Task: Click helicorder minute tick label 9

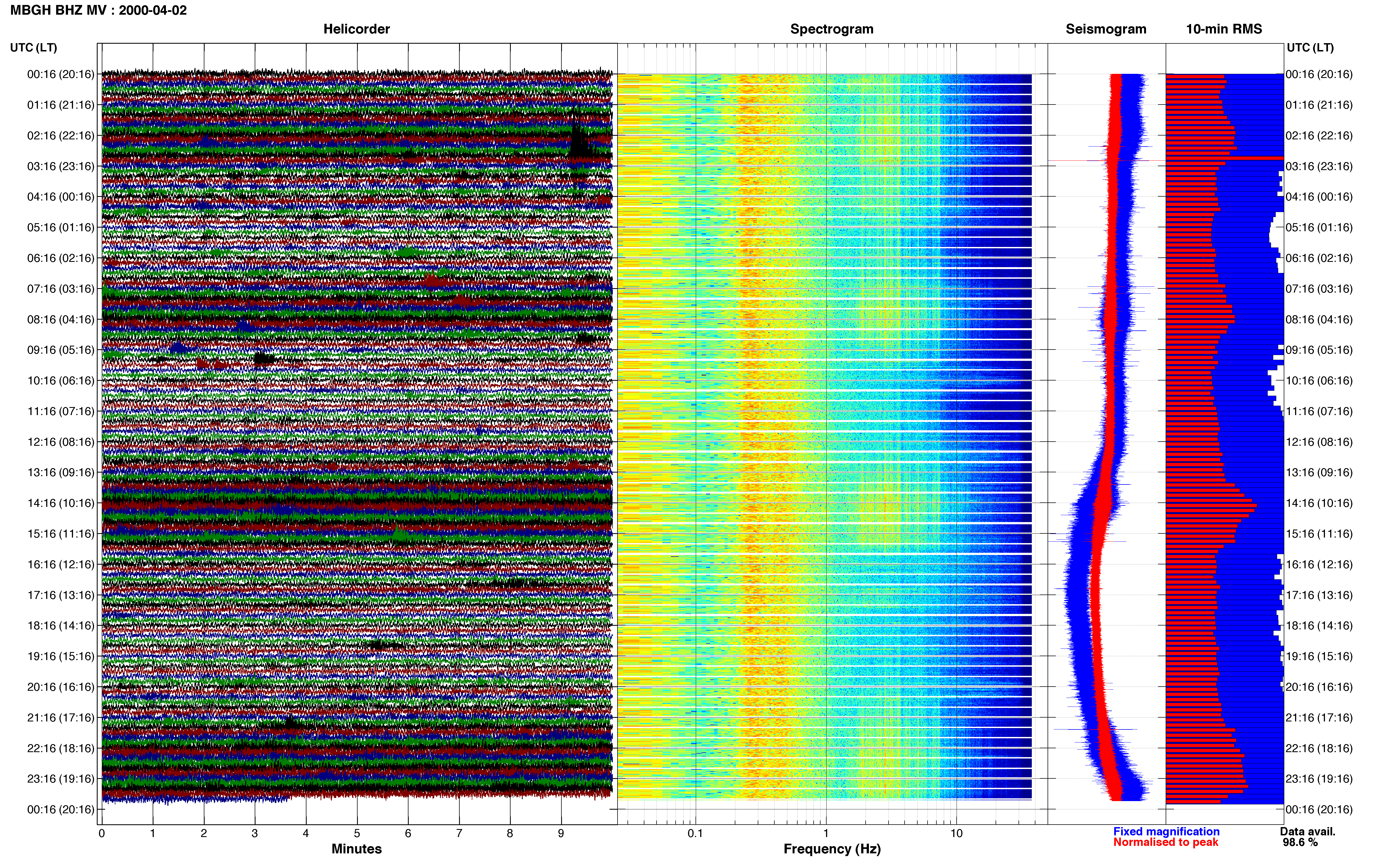Action: [561, 833]
